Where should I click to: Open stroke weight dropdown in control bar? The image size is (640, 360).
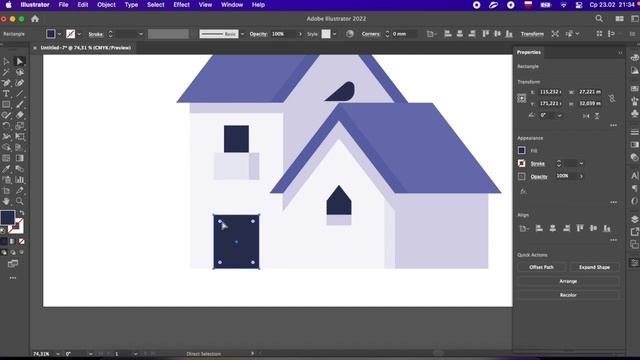click(141, 34)
